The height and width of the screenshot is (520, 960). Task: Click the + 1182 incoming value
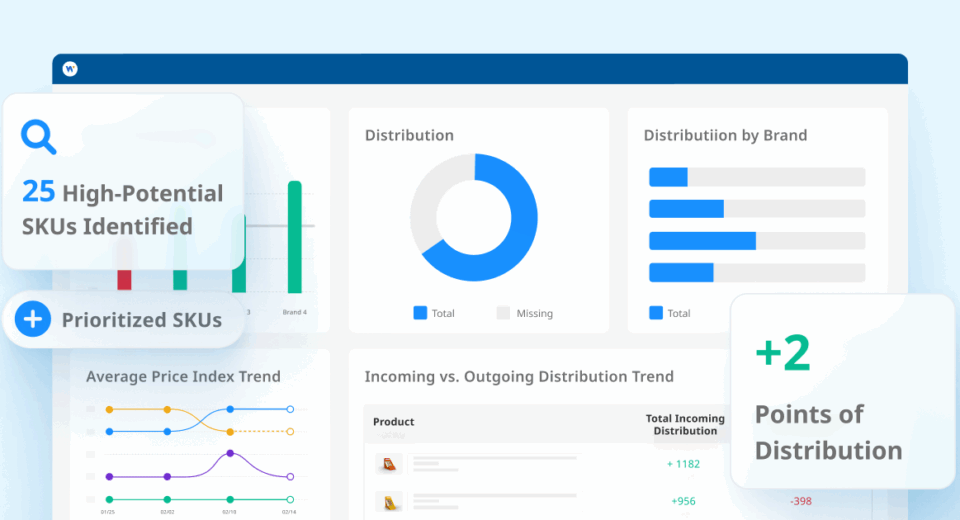coord(683,464)
